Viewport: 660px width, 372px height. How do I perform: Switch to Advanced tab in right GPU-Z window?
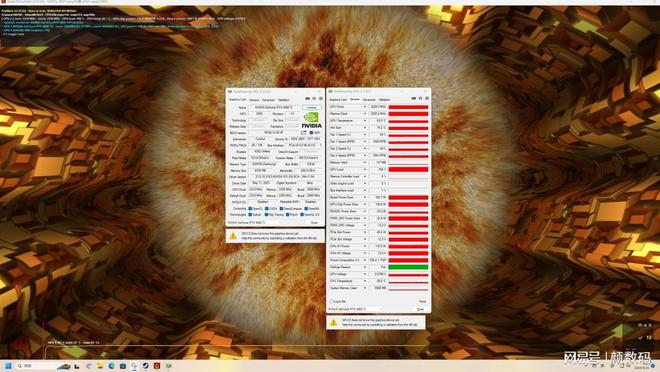coord(369,100)
